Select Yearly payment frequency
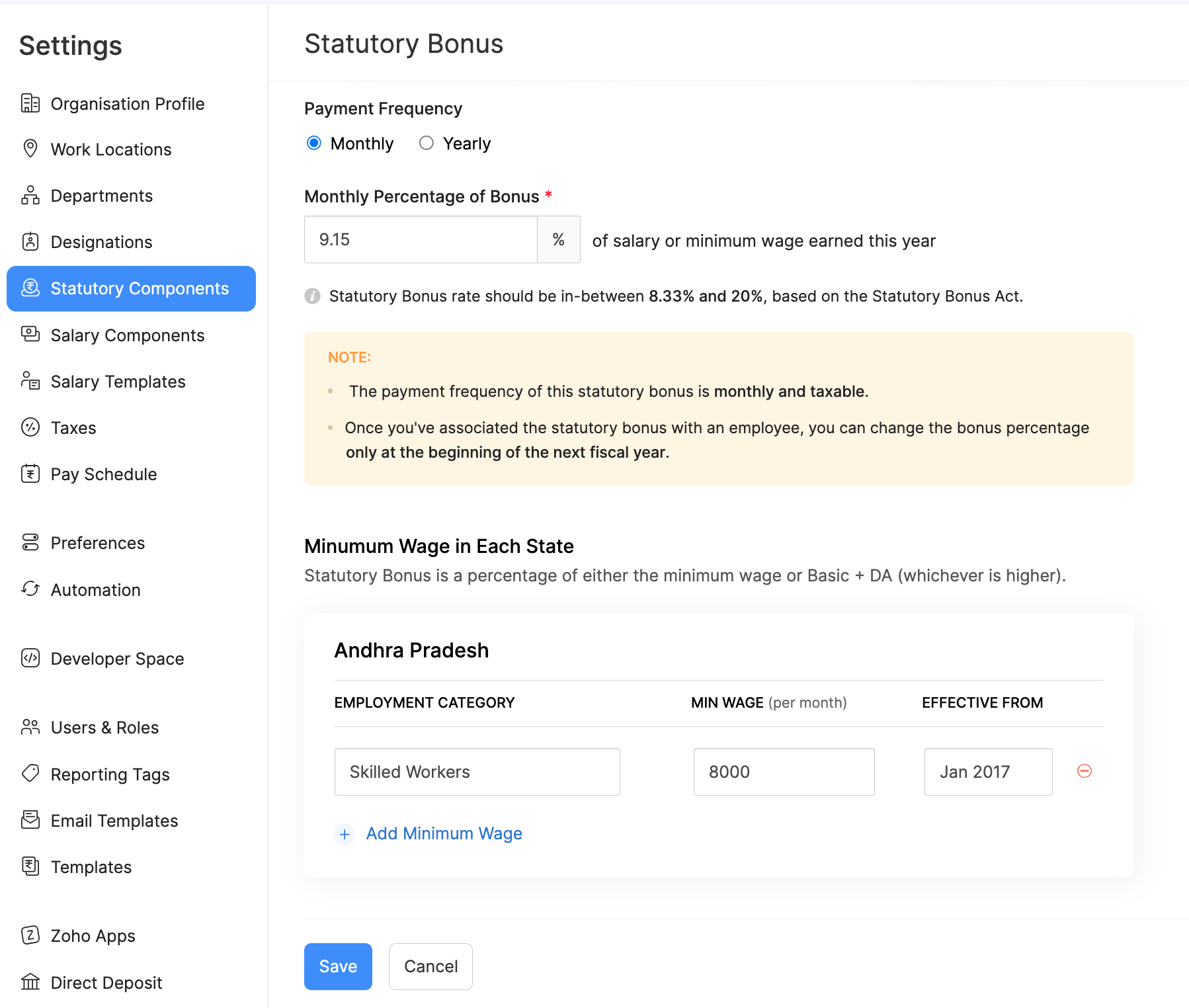The image size is (1189, 1008). 427,143
